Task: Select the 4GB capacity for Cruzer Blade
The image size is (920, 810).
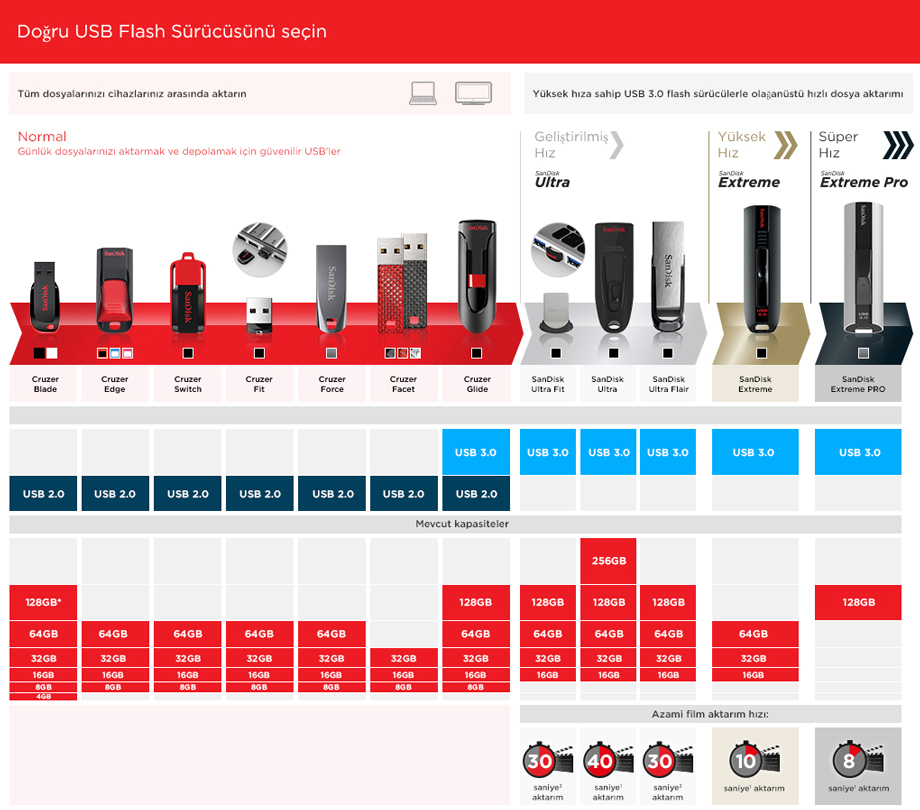Action: tap(43, 697)
